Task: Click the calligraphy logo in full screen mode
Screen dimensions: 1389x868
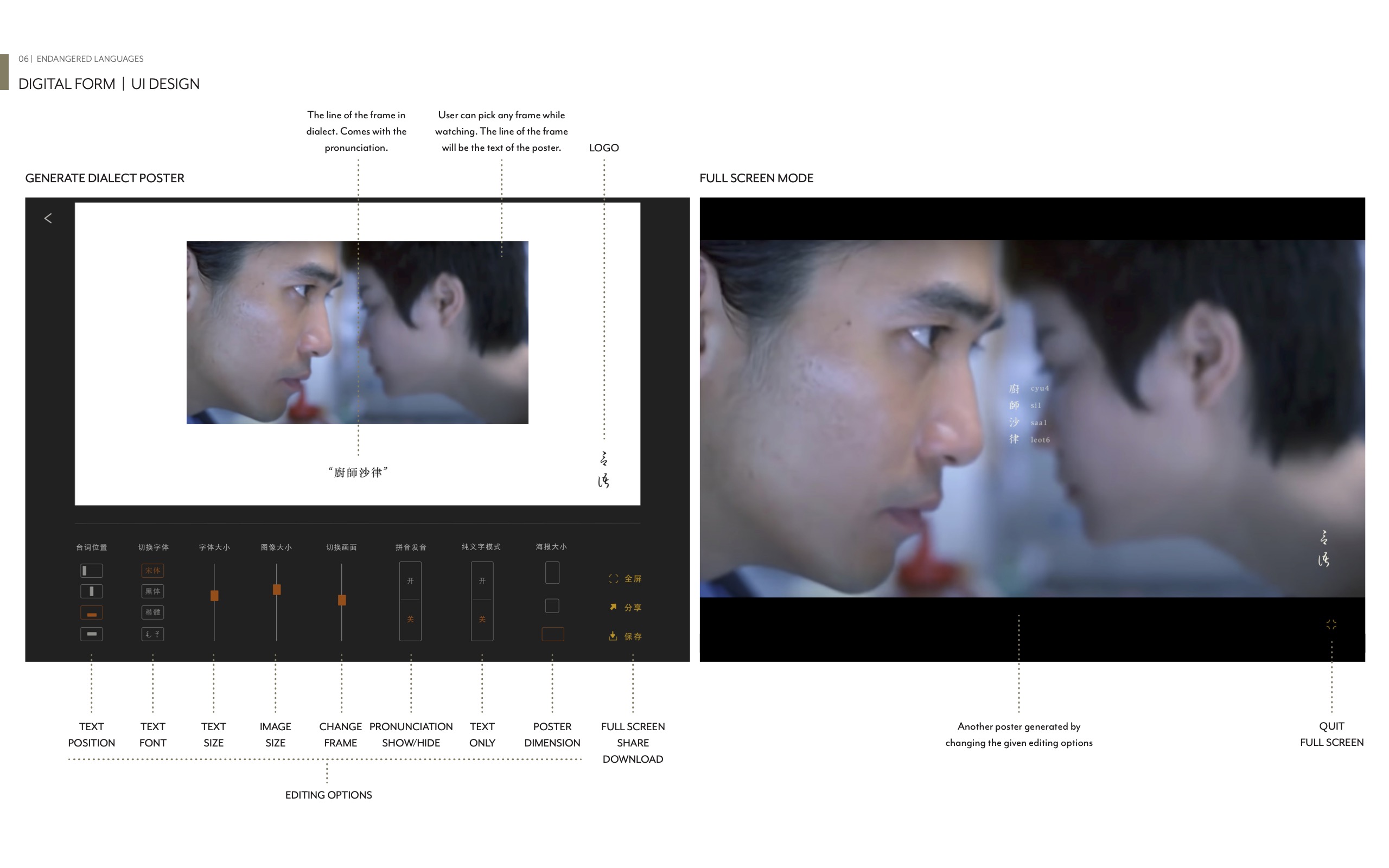Action: click(1323, 548)
